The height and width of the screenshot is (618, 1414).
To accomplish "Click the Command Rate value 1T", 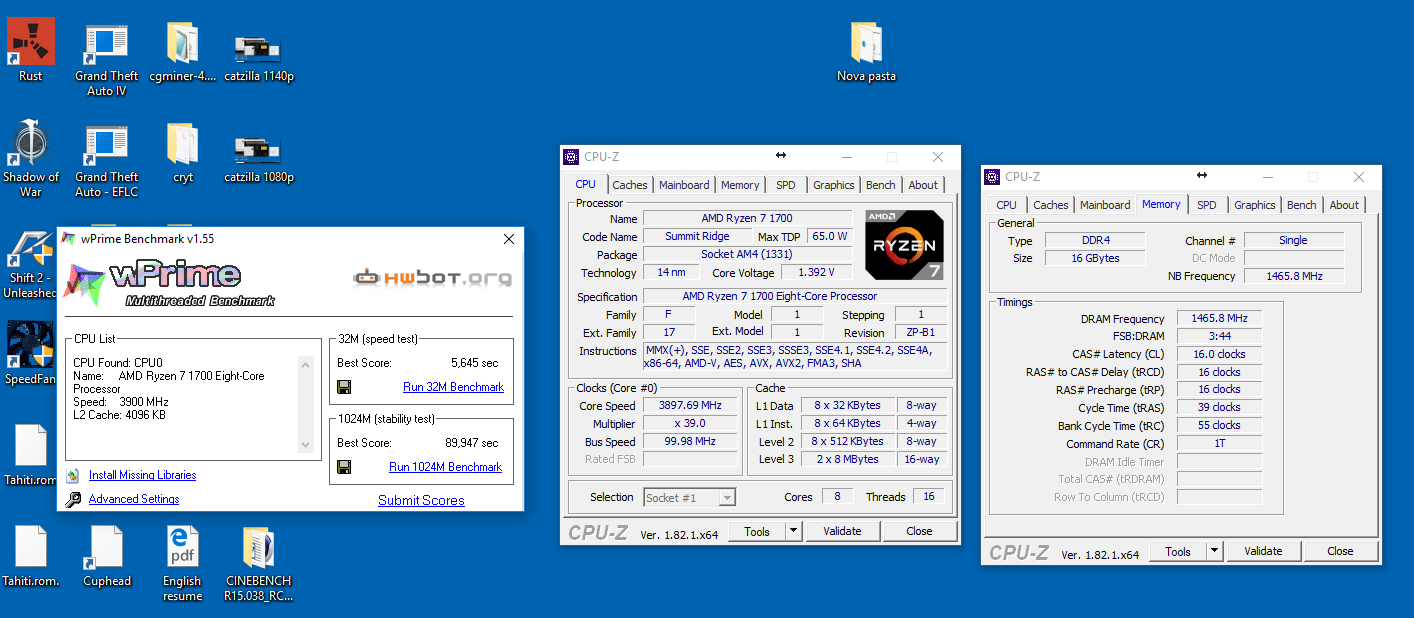I will coord(1219,443).
